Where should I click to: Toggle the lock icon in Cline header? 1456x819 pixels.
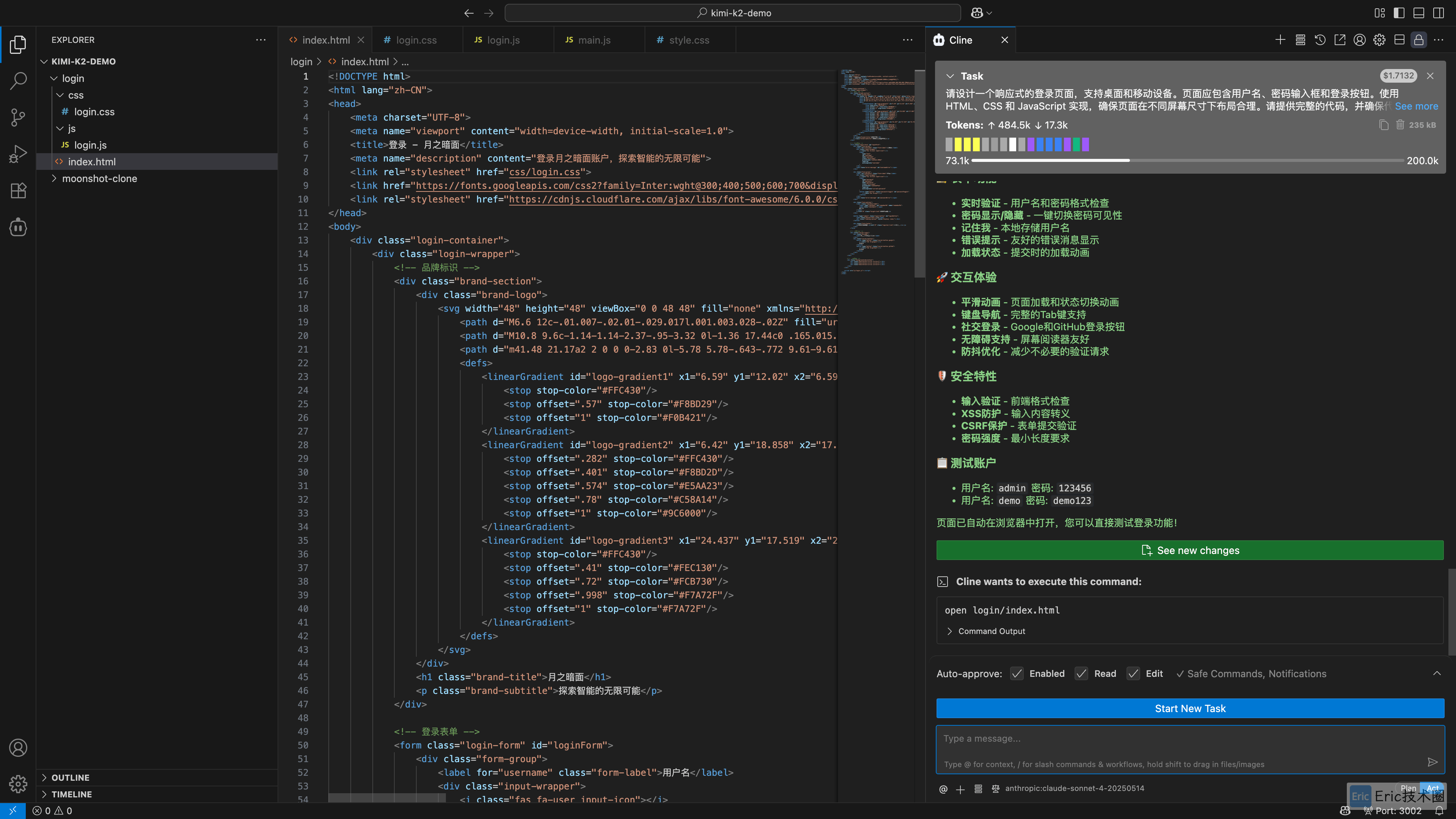click(1419, 39)
